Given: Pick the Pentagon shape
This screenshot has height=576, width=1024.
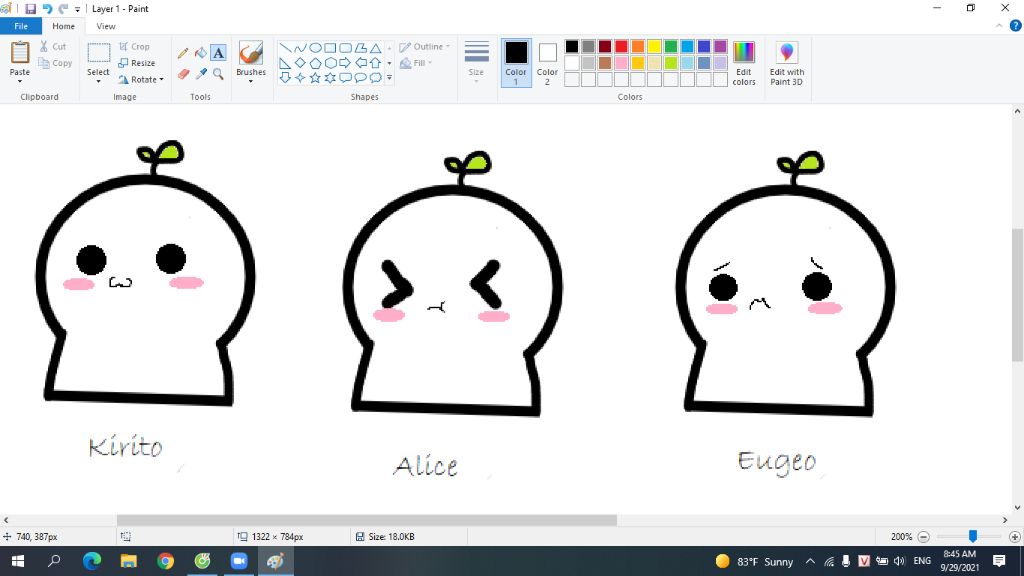Looking at the screenshot, I should 315,63.
